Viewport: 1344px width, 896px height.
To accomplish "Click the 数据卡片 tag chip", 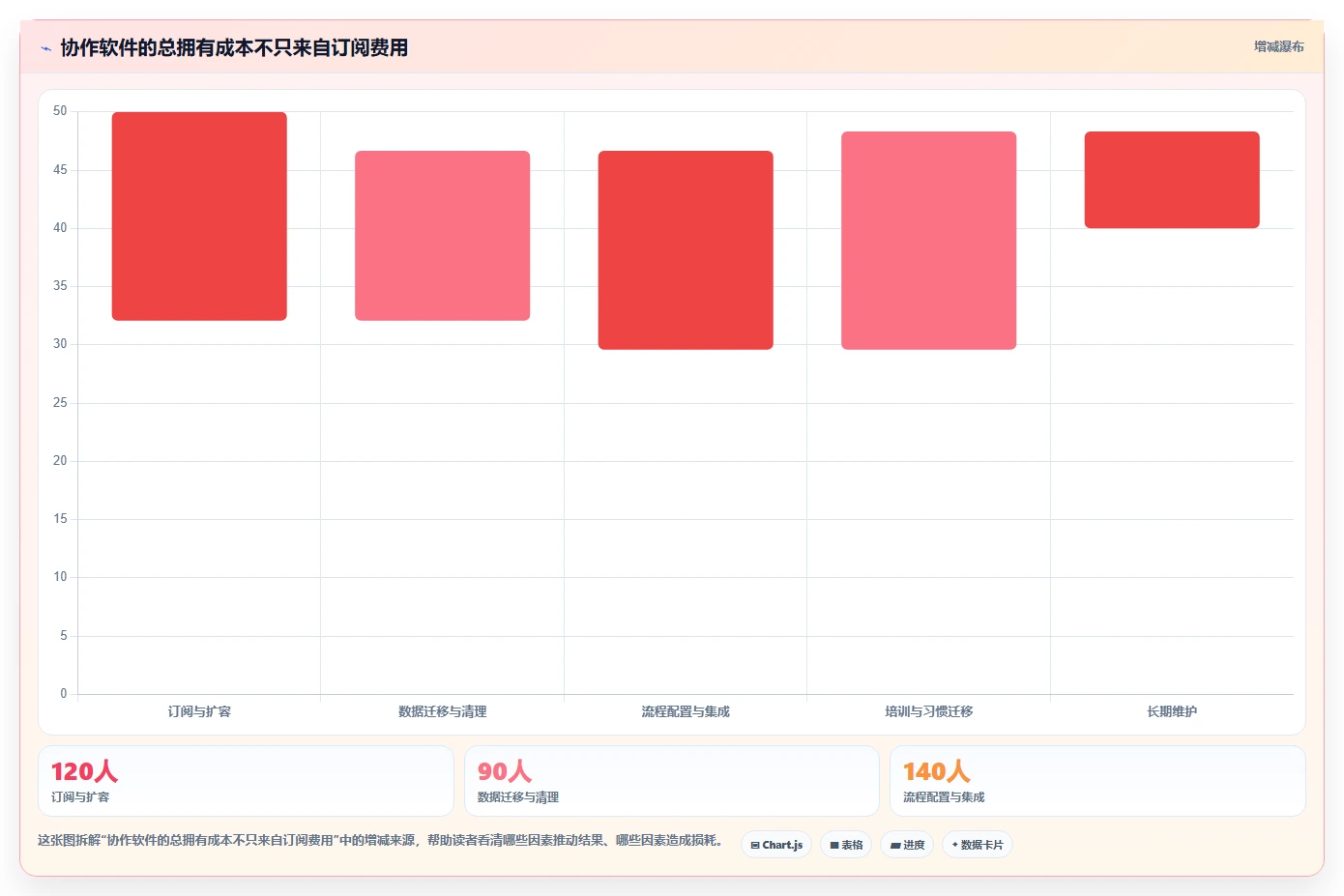I will pyautogui.click(x=978, y=845).
